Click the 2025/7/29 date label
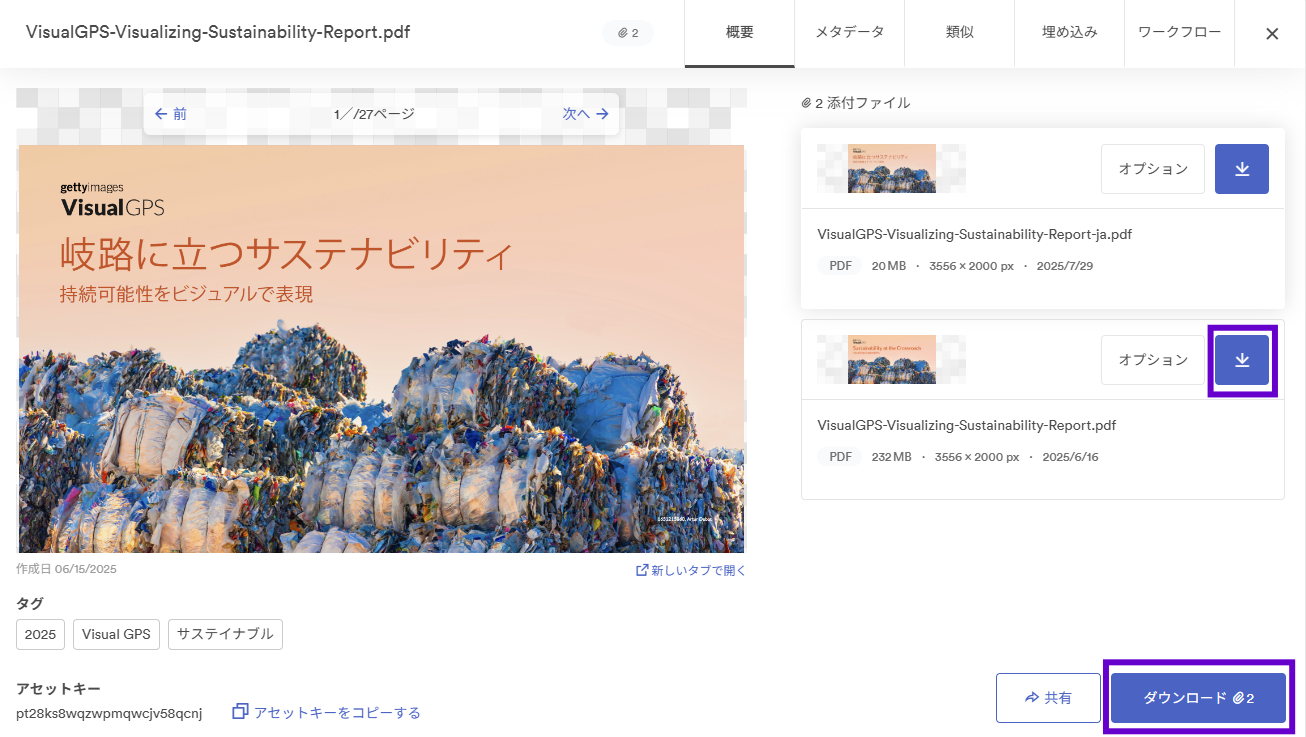Viewport: 1306px width, 737px height. [1066, 266]
